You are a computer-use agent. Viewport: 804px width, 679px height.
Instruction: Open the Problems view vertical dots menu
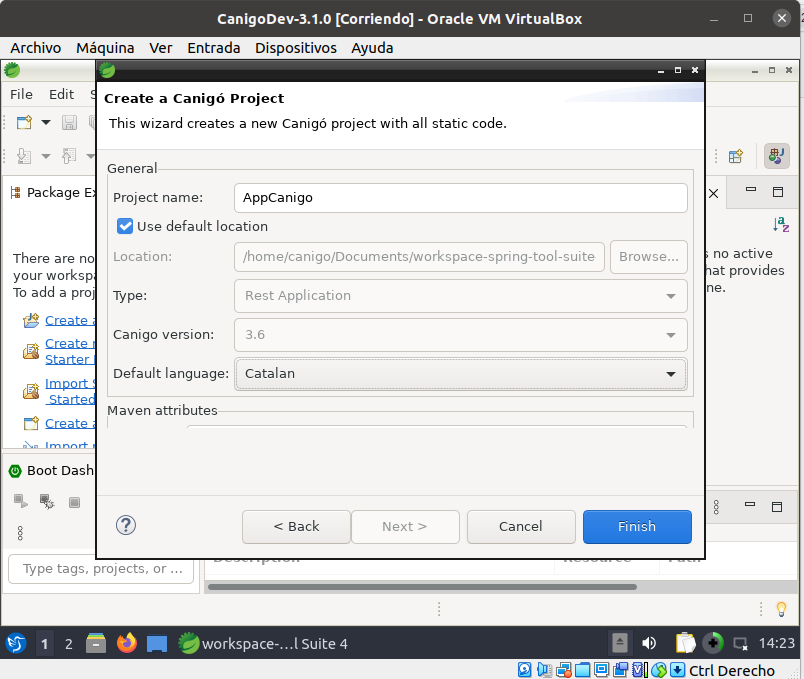coord(716,507)
